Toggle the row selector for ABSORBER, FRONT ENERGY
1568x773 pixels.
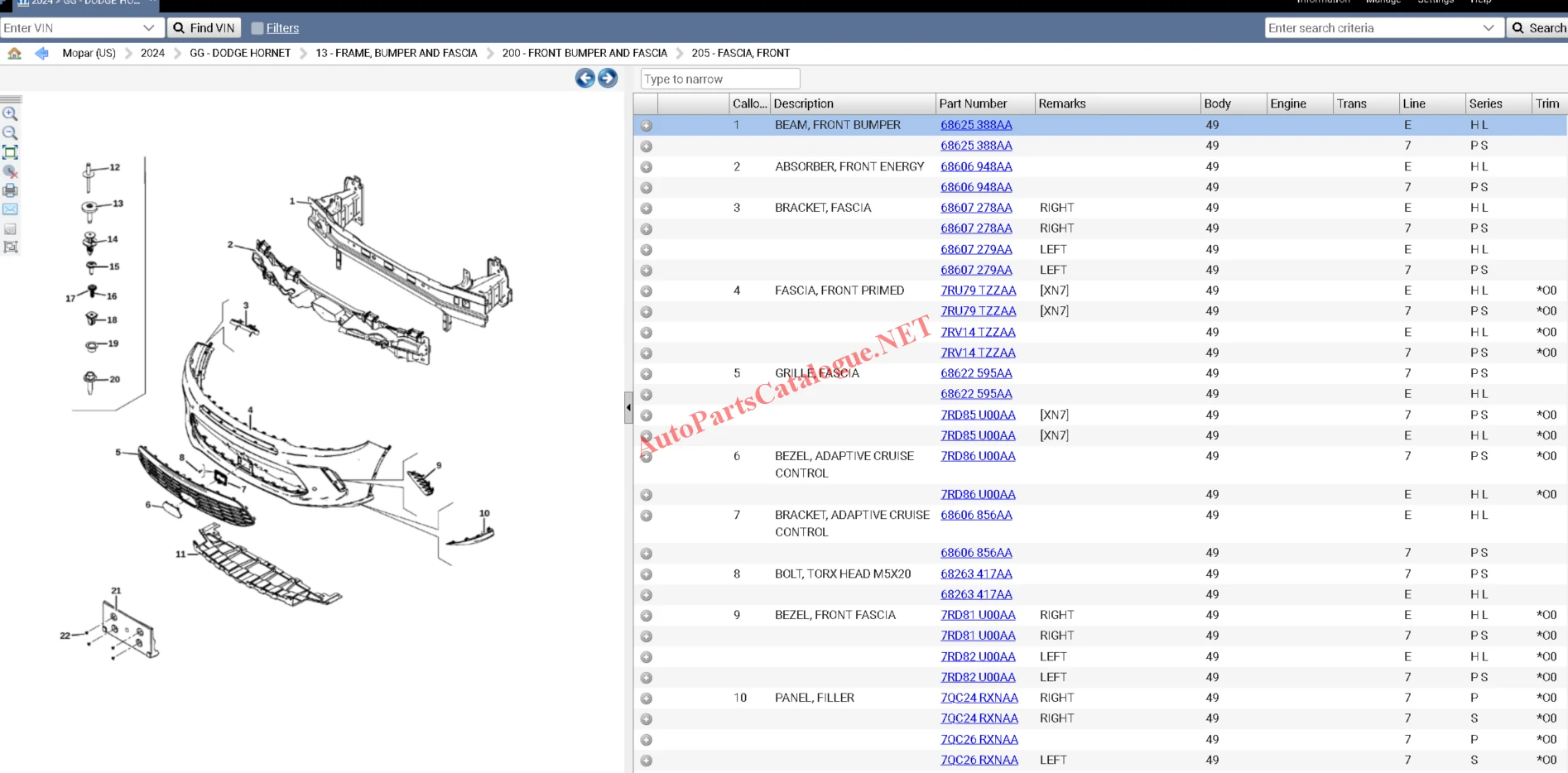click(647, 167)
